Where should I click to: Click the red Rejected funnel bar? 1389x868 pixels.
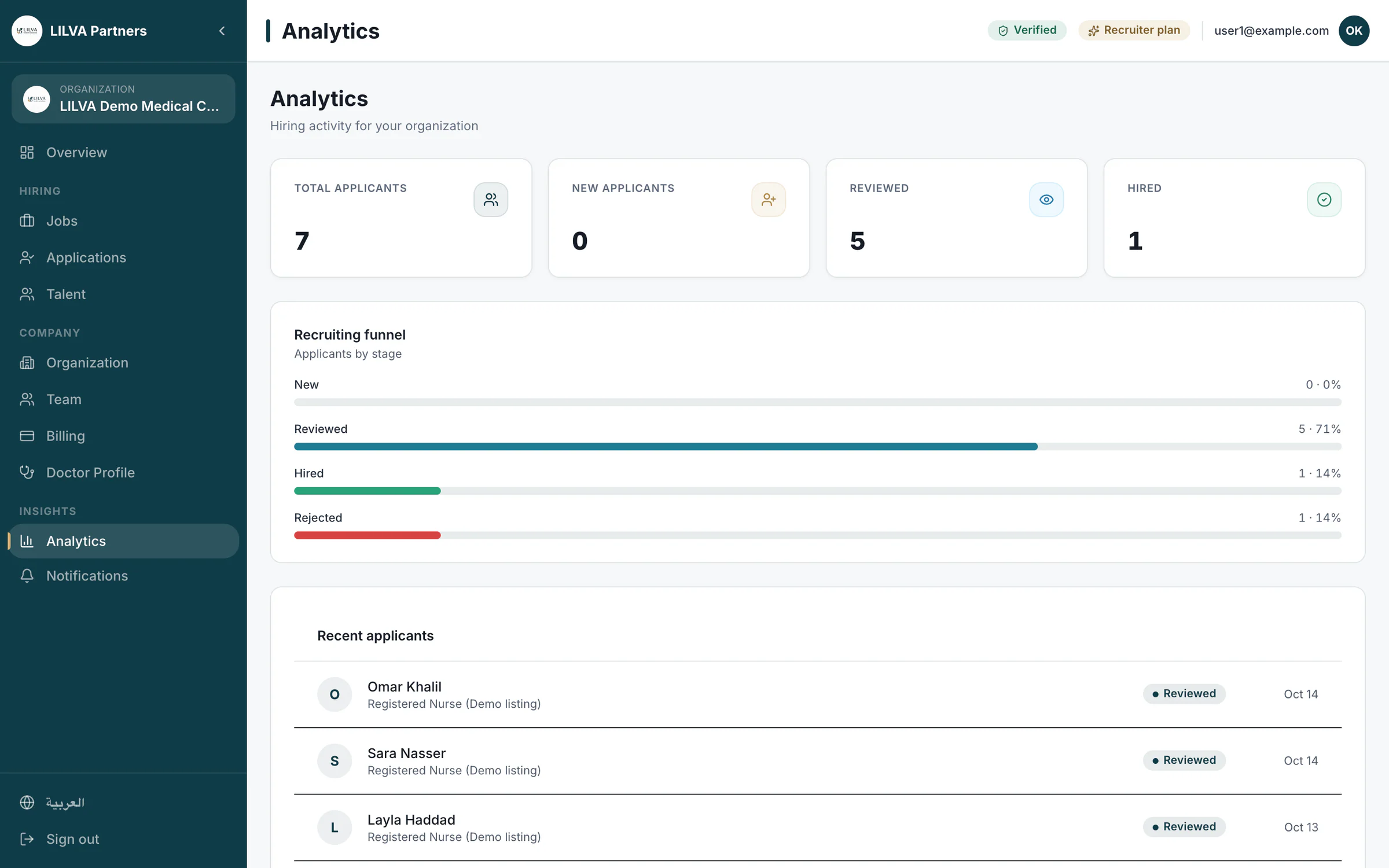click(x=367, y=535)
